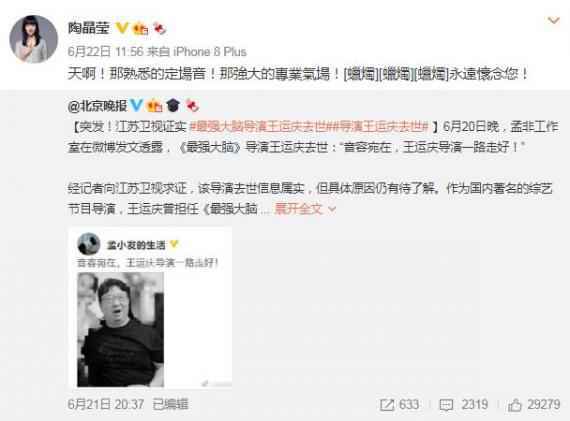Click the chevron arrow after 展开全文
Screen dimensions: 570x421
(x=332, y=209)
